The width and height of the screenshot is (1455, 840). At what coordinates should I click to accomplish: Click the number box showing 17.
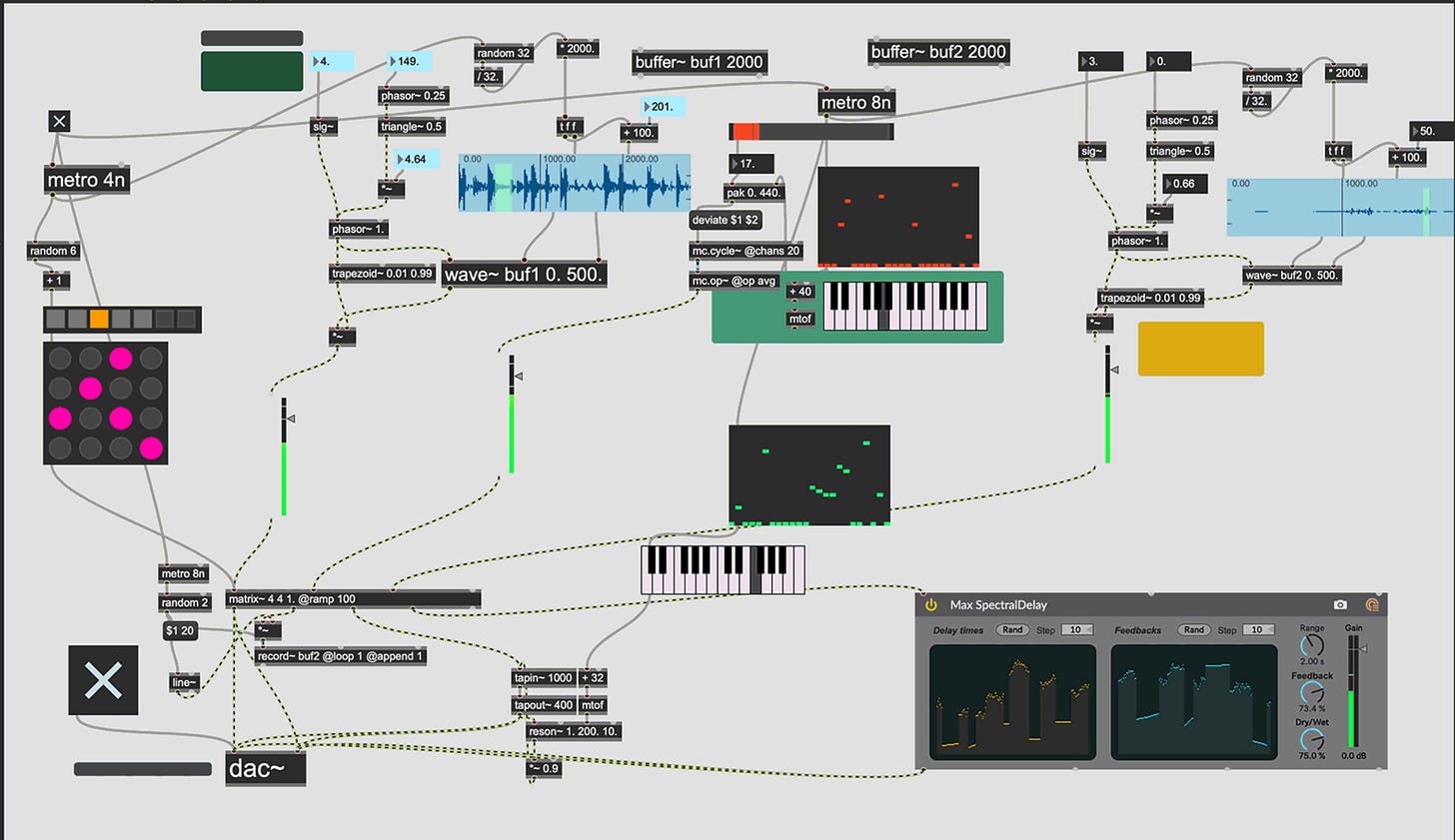(x=751, y=163)
